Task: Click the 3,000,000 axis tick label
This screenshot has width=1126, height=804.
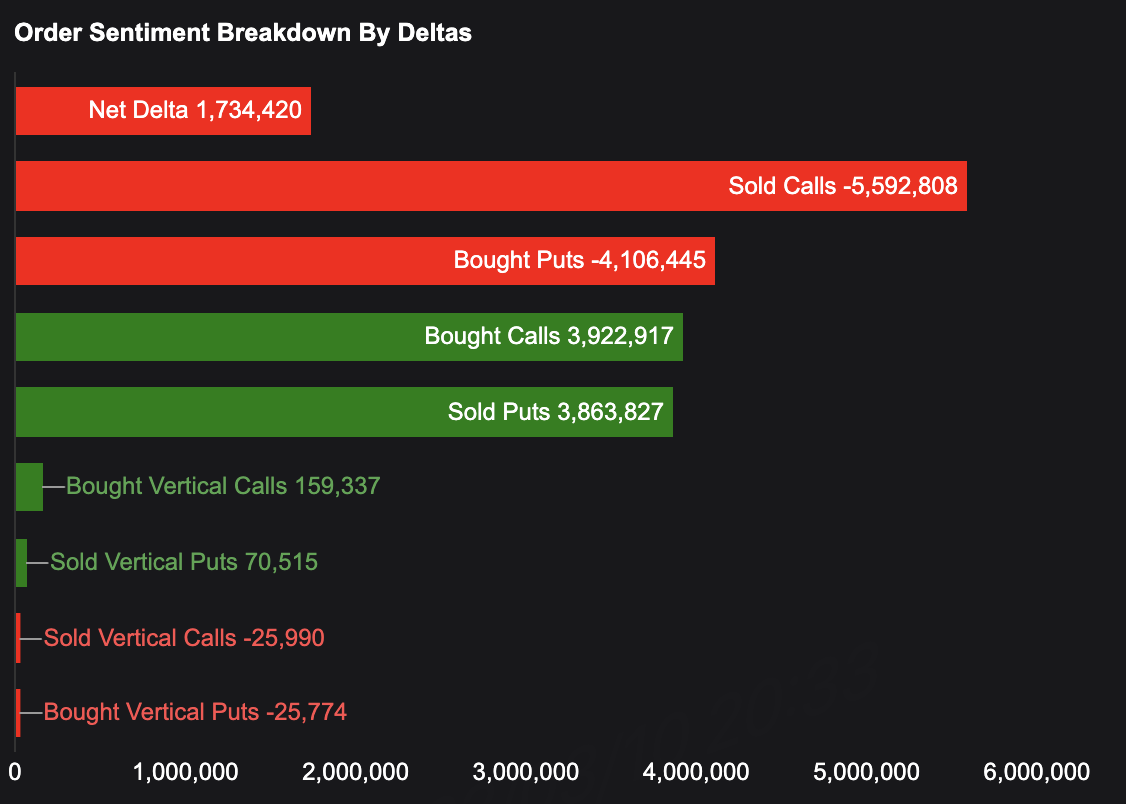Action: coord(525,772)
